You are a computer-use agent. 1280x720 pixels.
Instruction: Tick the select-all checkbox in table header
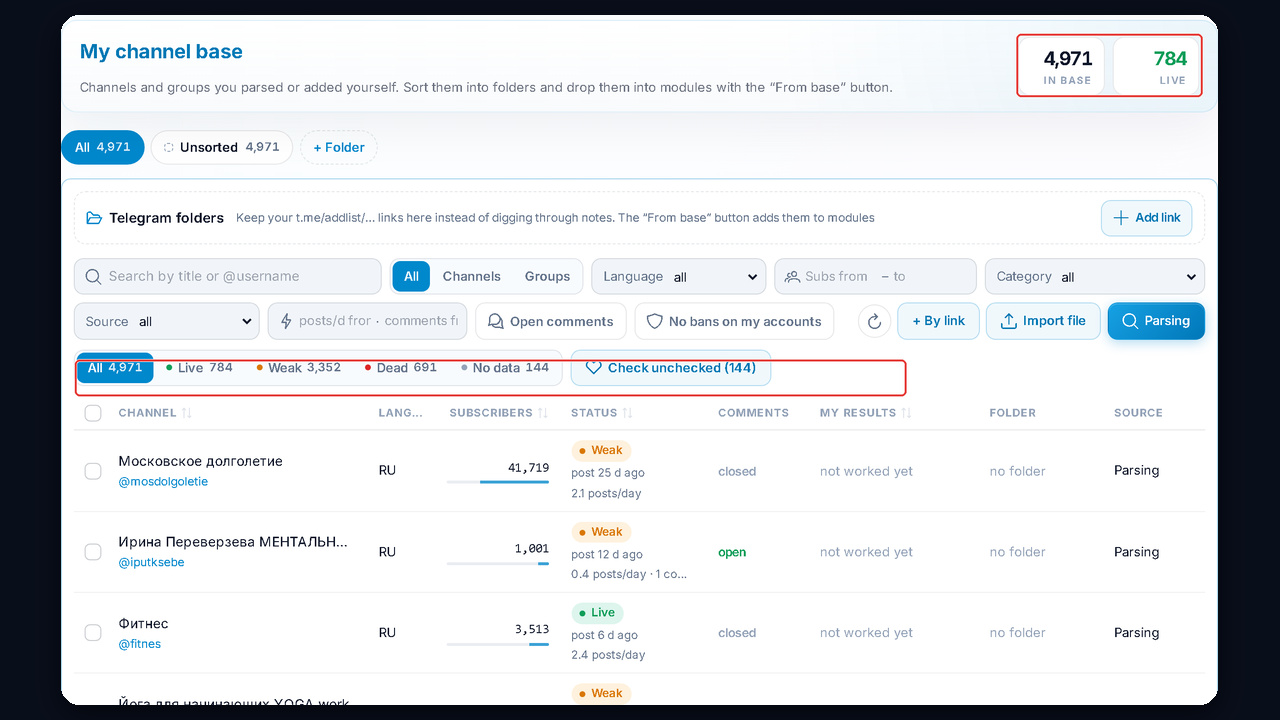(93, 413)
